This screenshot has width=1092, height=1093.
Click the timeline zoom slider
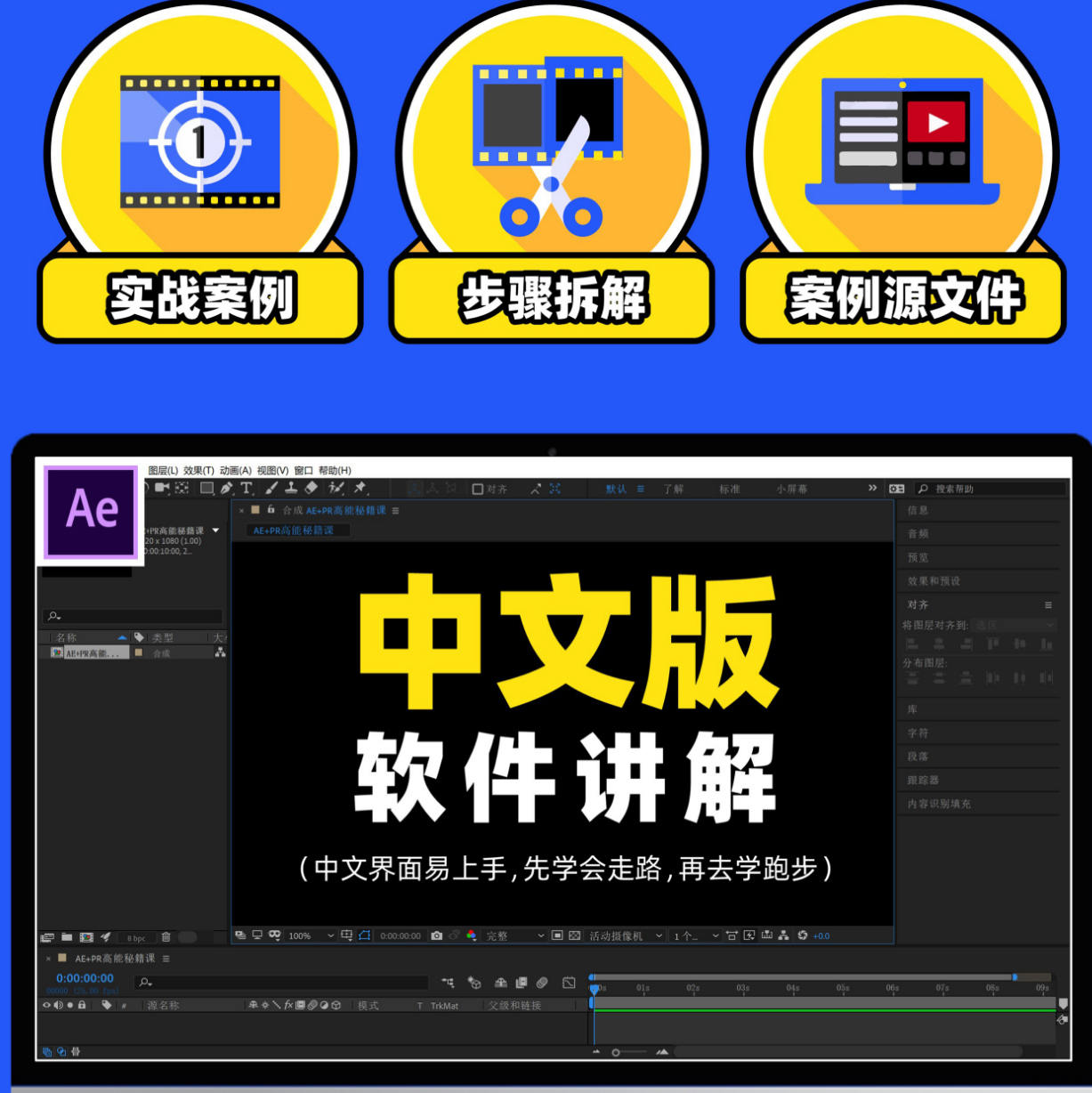click(x=630, y=1052)
